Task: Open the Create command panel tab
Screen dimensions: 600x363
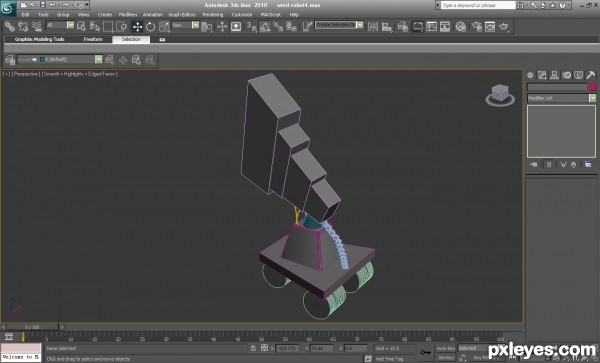Action: [x=530, y=75]
